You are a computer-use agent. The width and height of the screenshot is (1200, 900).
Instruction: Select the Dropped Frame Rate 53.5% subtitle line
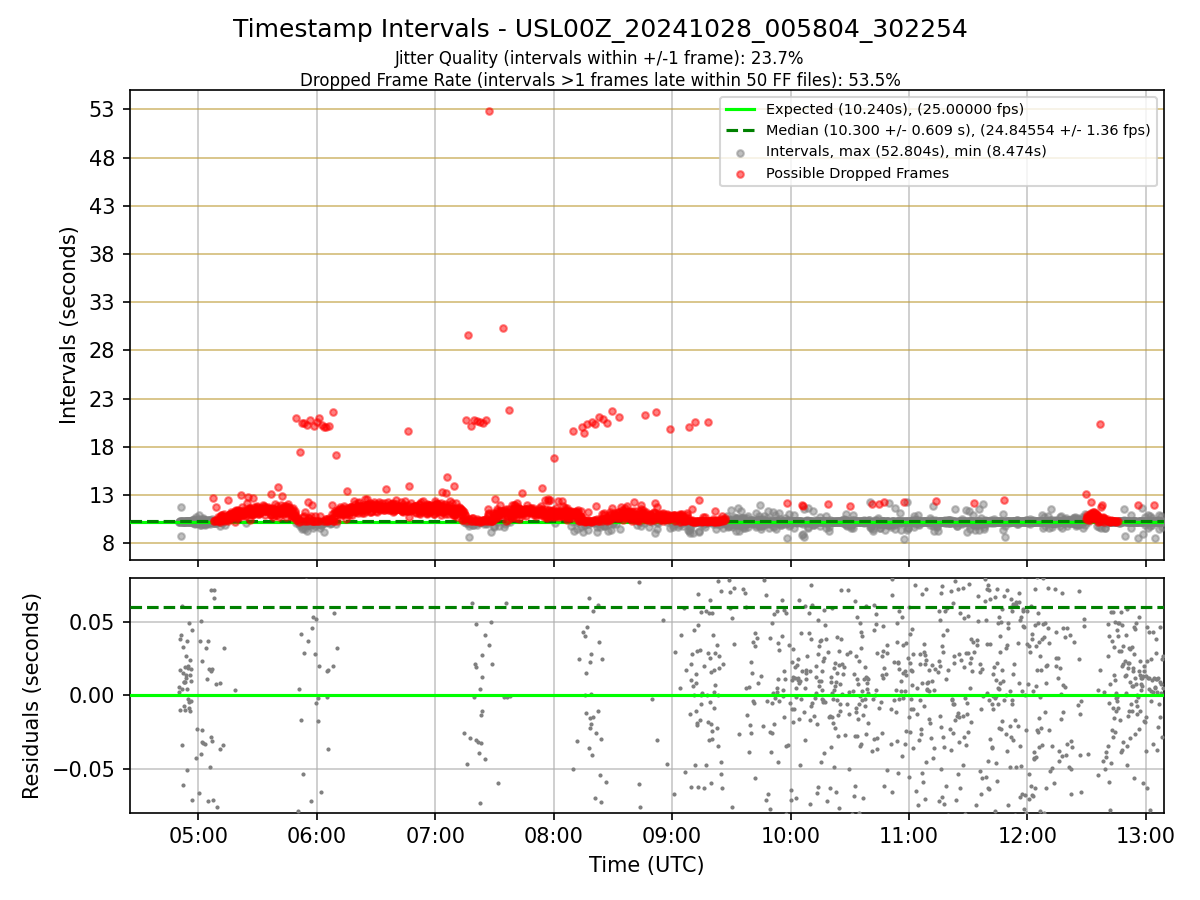(600, 79)
